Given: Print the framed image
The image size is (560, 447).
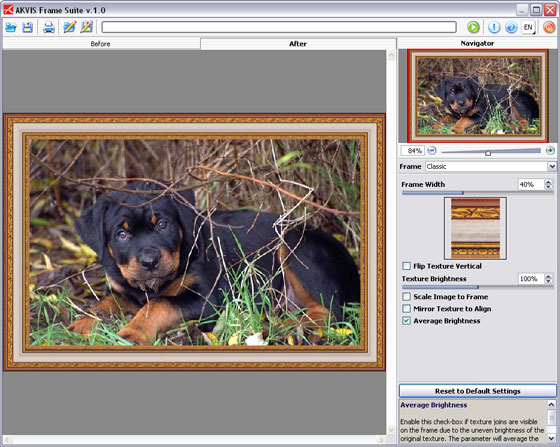Looking at the screenshot, I should (x=49, y=27).
